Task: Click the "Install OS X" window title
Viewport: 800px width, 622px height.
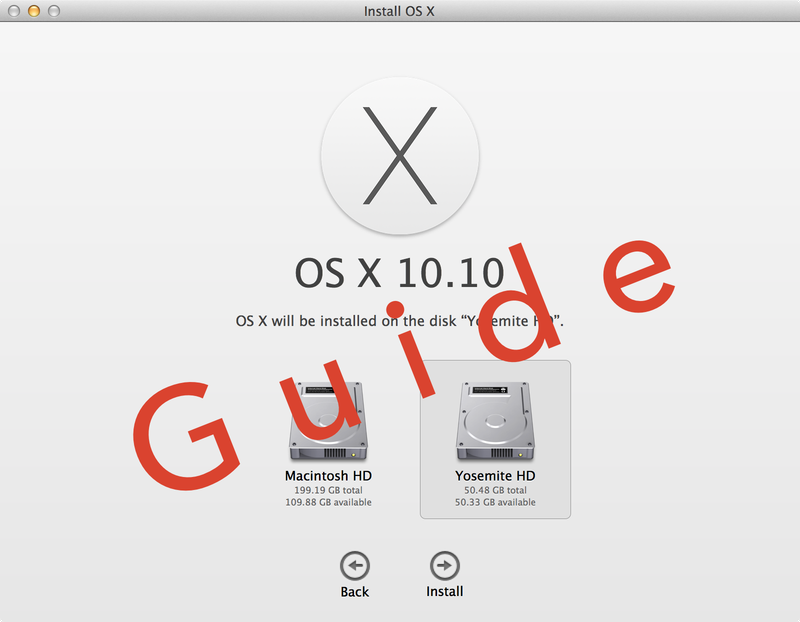Action: pyautogui.click(x=399, y=11)
